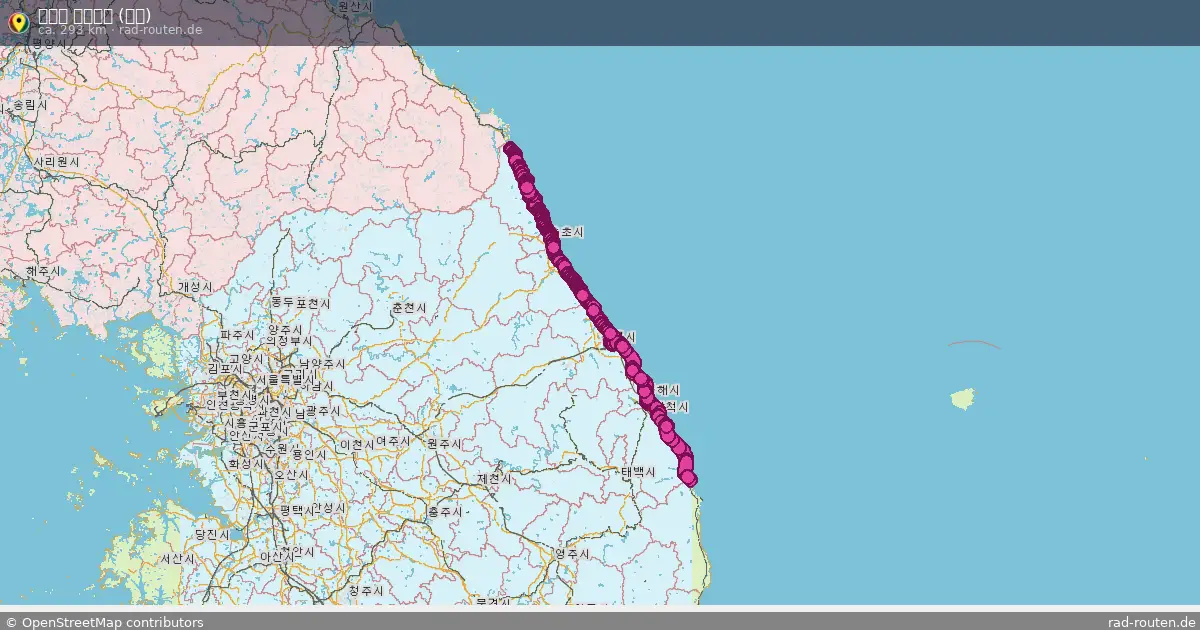Click rad-routen.de text in the footer
1200x630 pixels.
[1151, 622]
